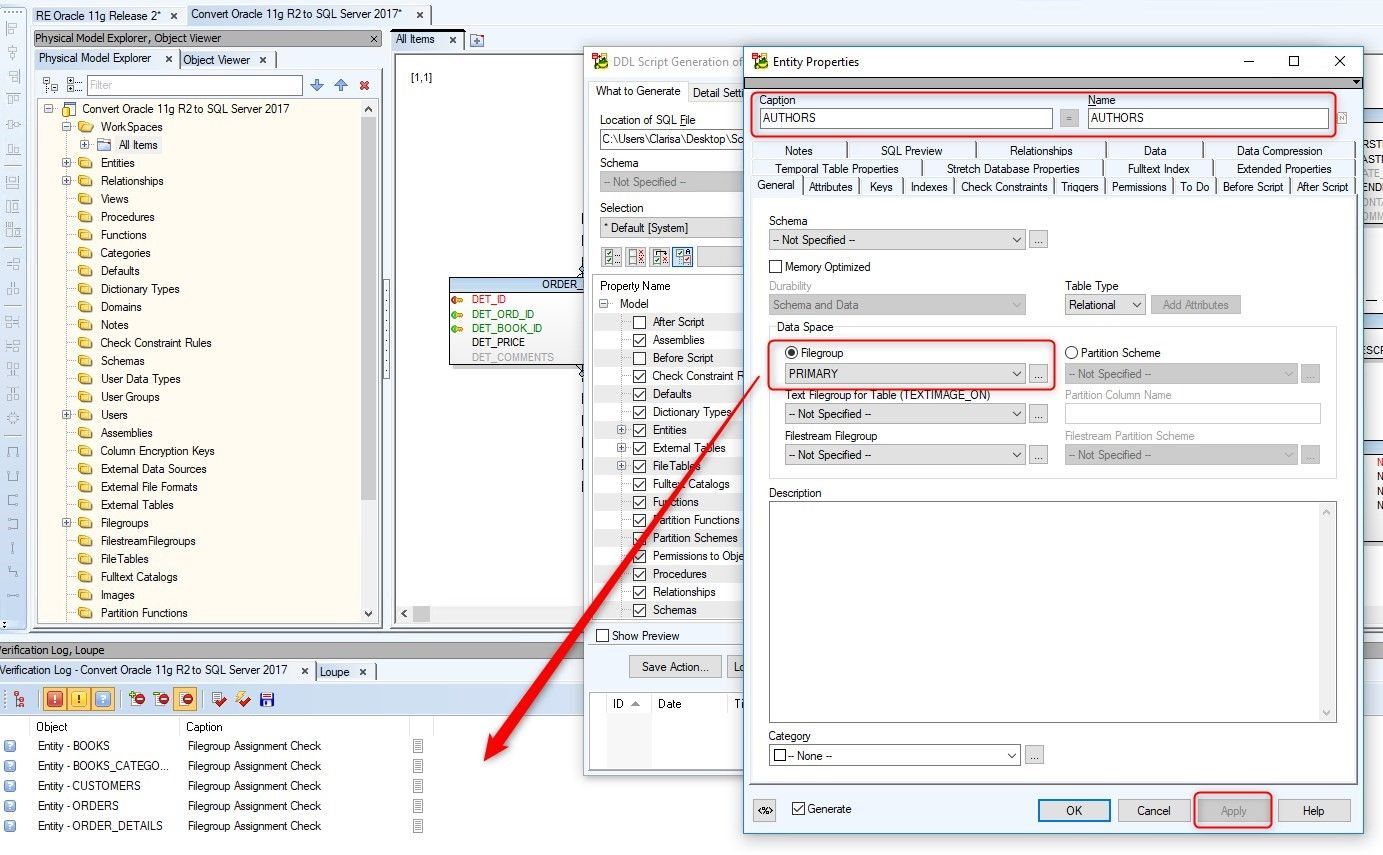Click explorer tree vertical scrollbar down arrow
Image resolution: width=1383 pixels, height=855 pixels.
coord(368,614)
